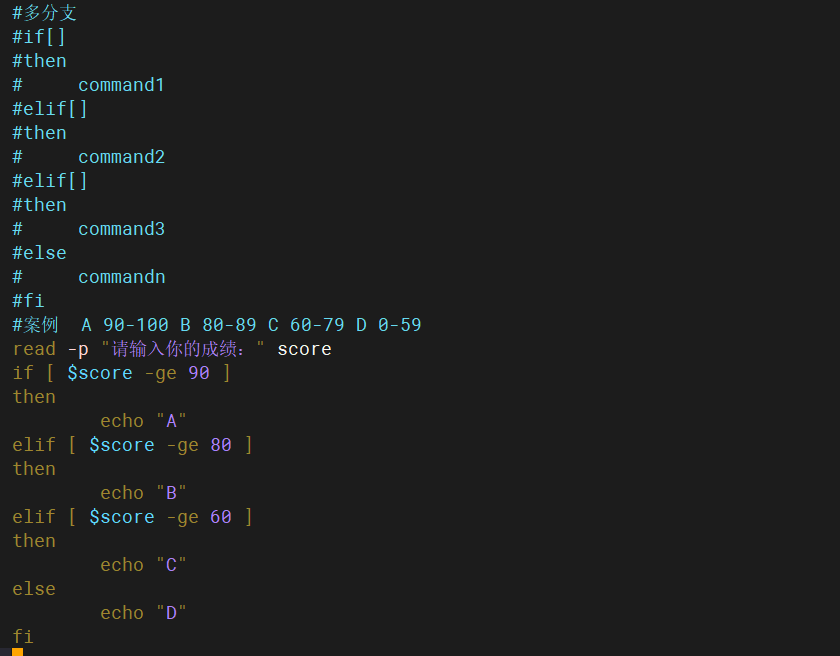
Task: Click the echo "A" statement
Action: tap(143, 421)
